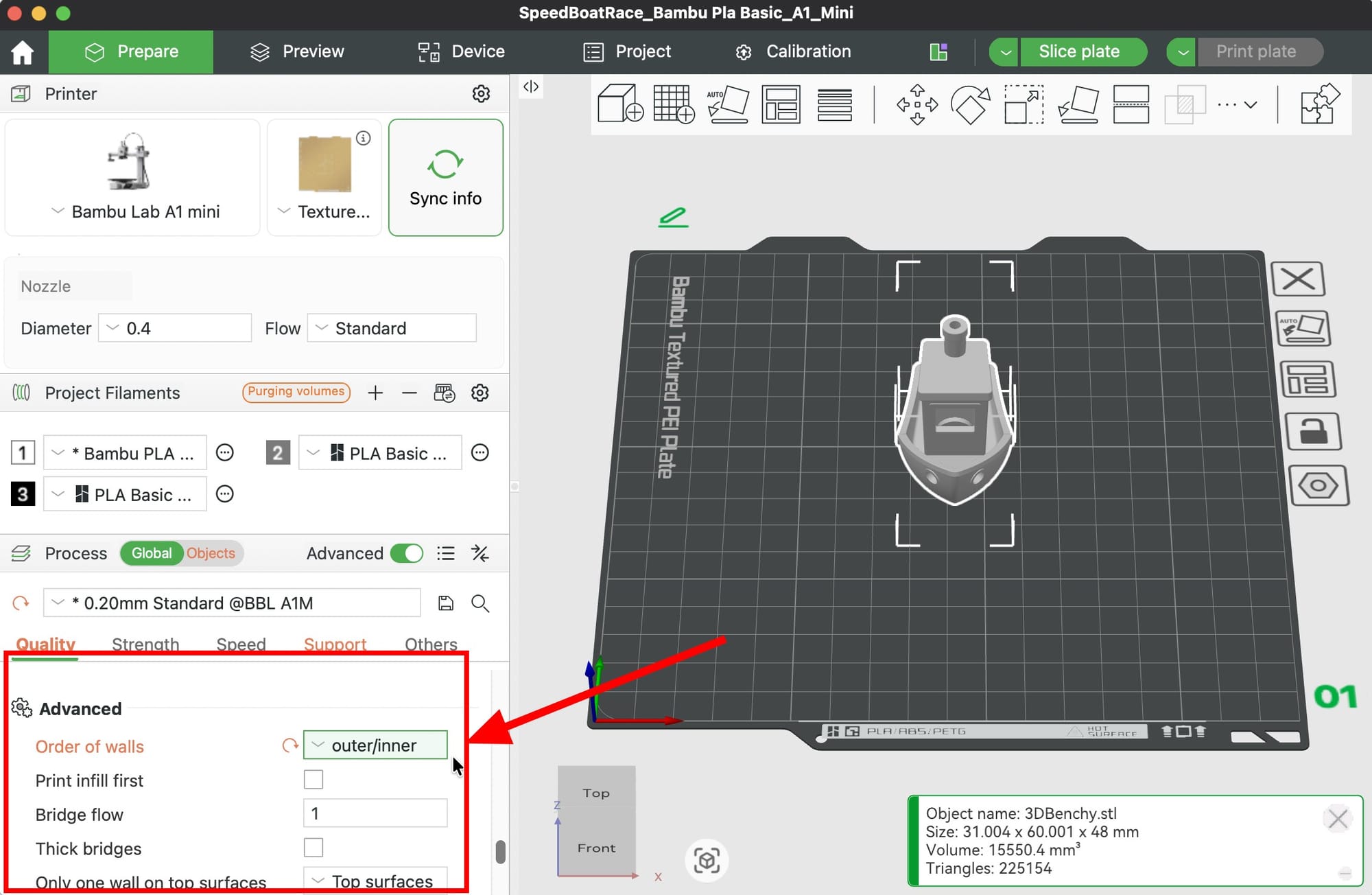The width and height of the screenshot is (1372, 895).
Task: Click the Sync info button
Action: click(445, 178)
